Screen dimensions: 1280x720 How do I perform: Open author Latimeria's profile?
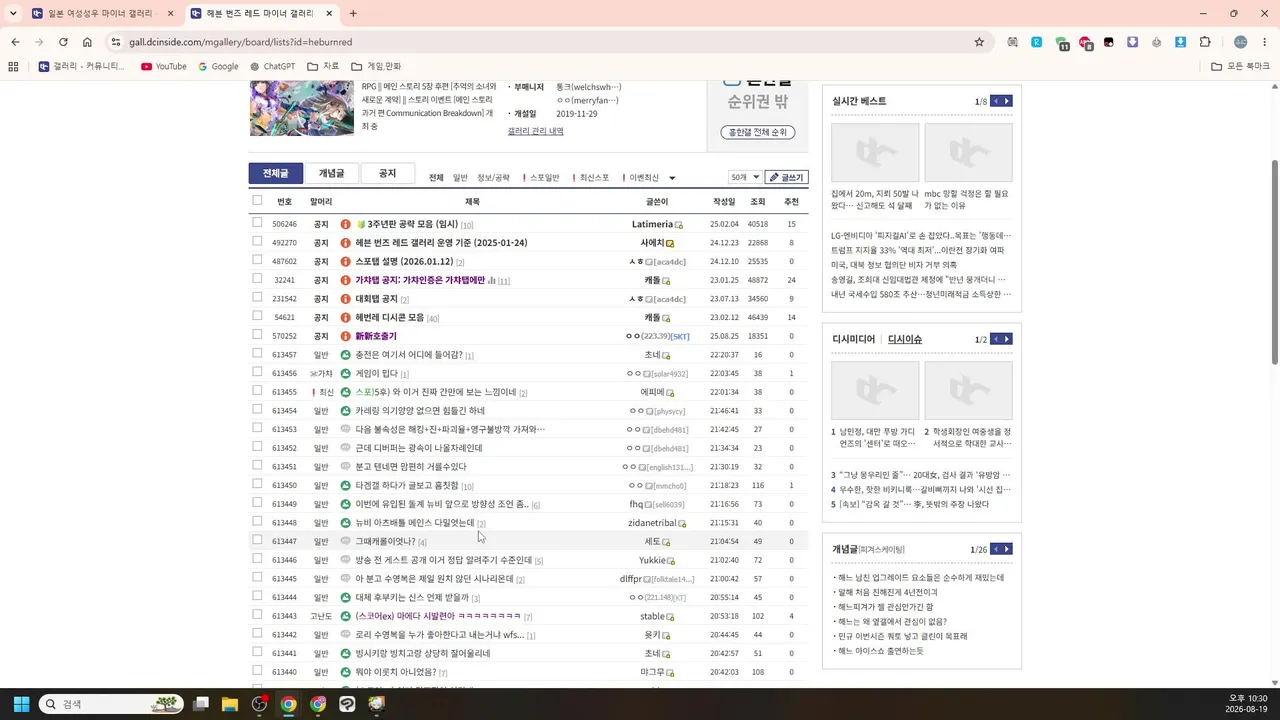(x=652, y=224)
